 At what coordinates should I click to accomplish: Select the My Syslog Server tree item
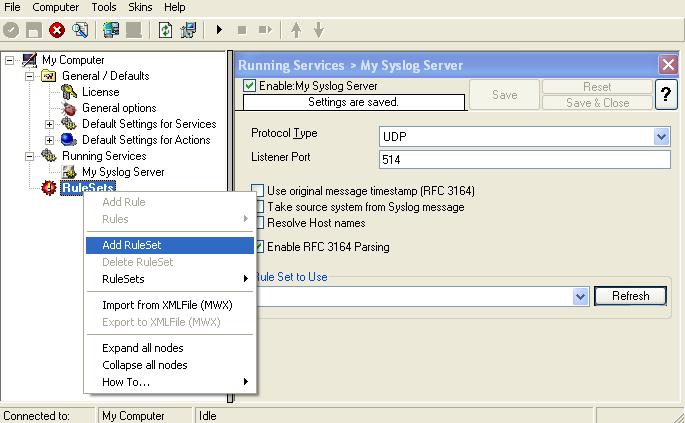click(x=123, y=172)
